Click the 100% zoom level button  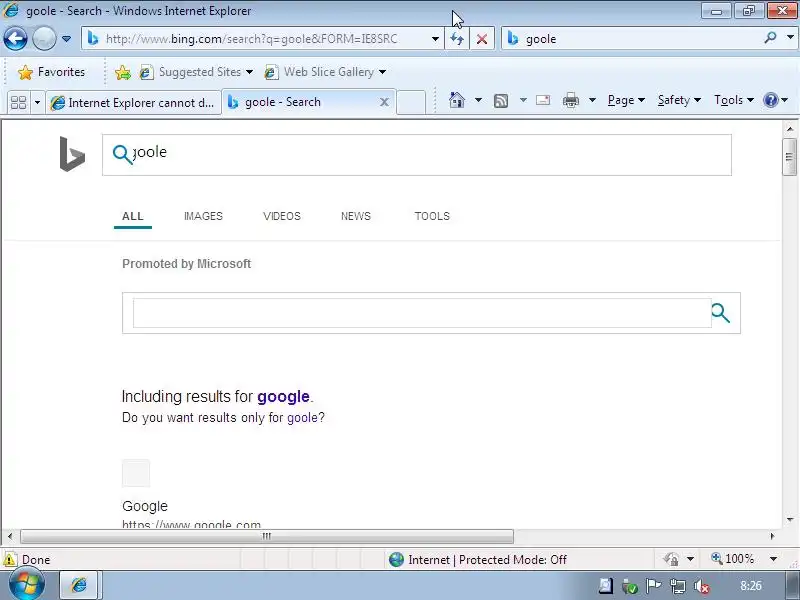coord(733,559)
